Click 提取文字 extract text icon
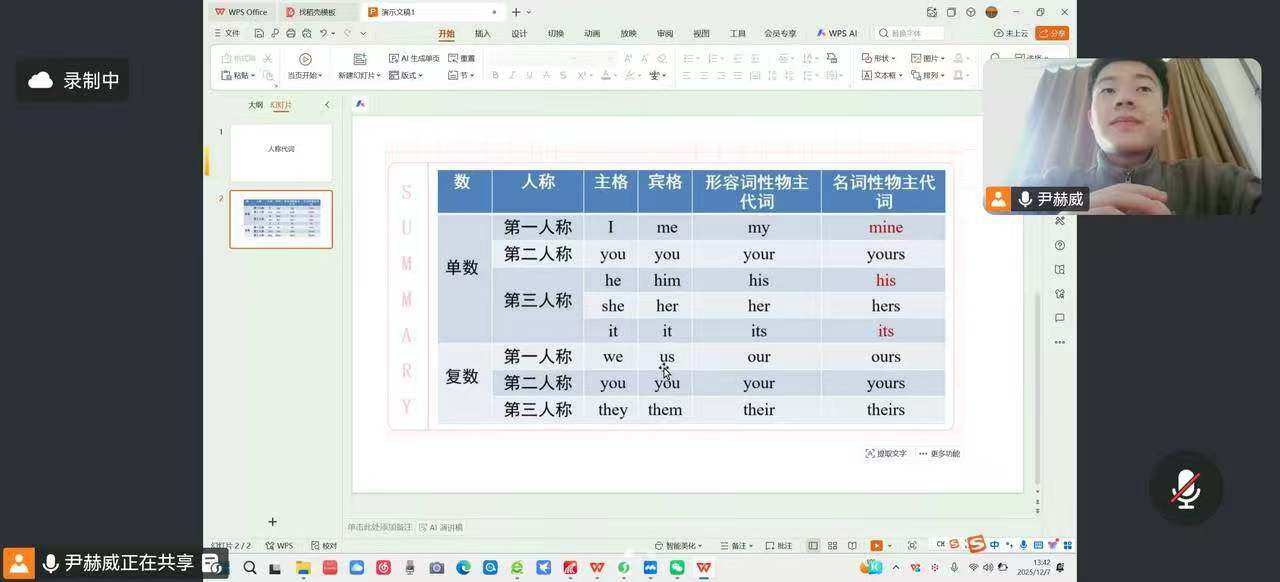1280x582 pixels. point(870,454)
